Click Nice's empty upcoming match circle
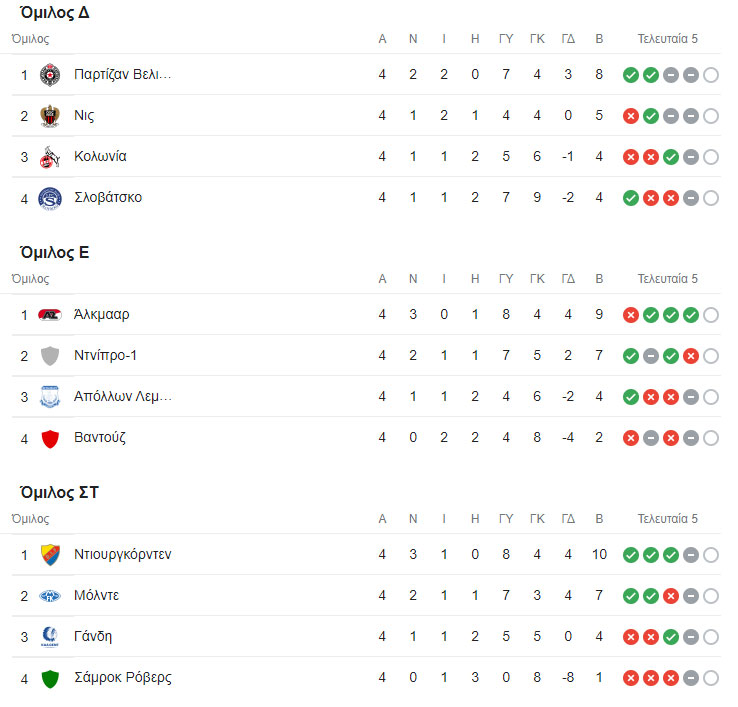The height and width of the screenshot is (707, 738). [710, 116]
